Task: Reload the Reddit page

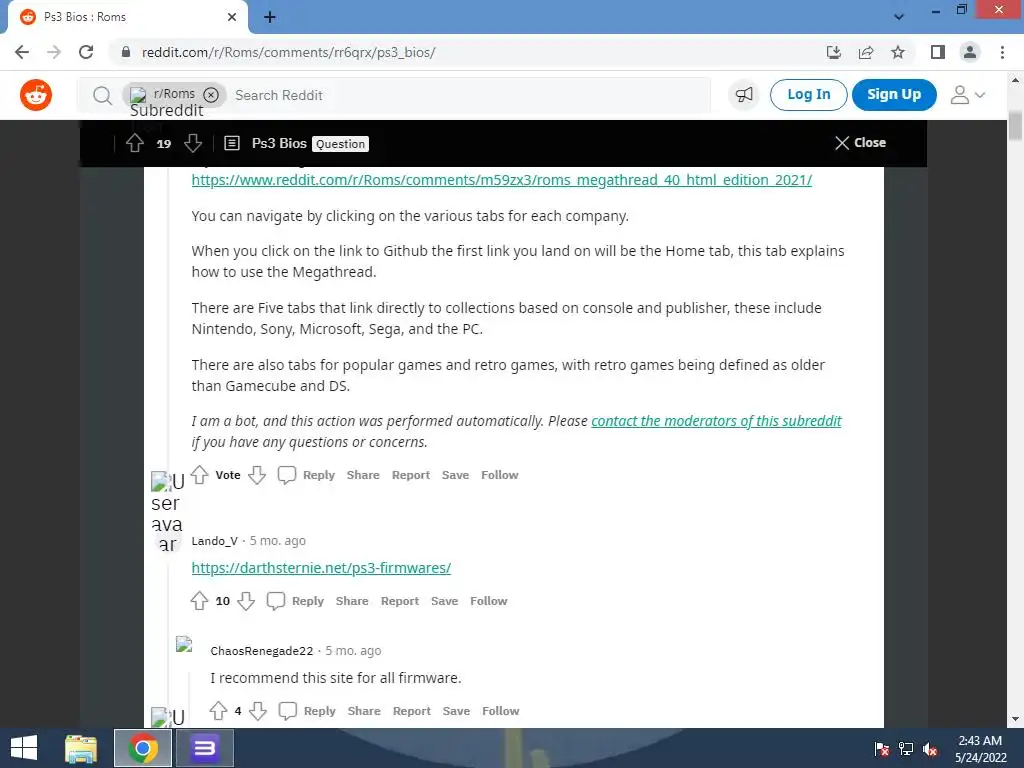Action: (86, 52)
